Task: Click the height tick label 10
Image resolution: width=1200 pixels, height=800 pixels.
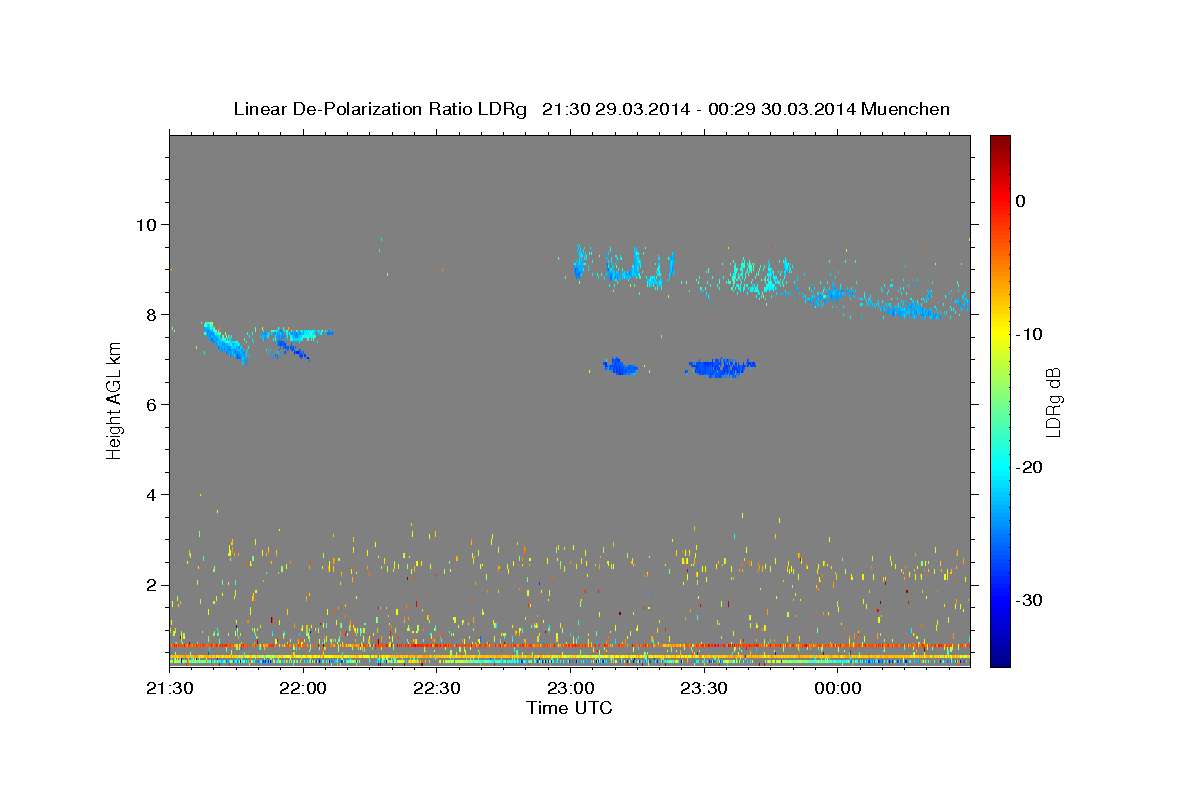Action: point(147,224)
